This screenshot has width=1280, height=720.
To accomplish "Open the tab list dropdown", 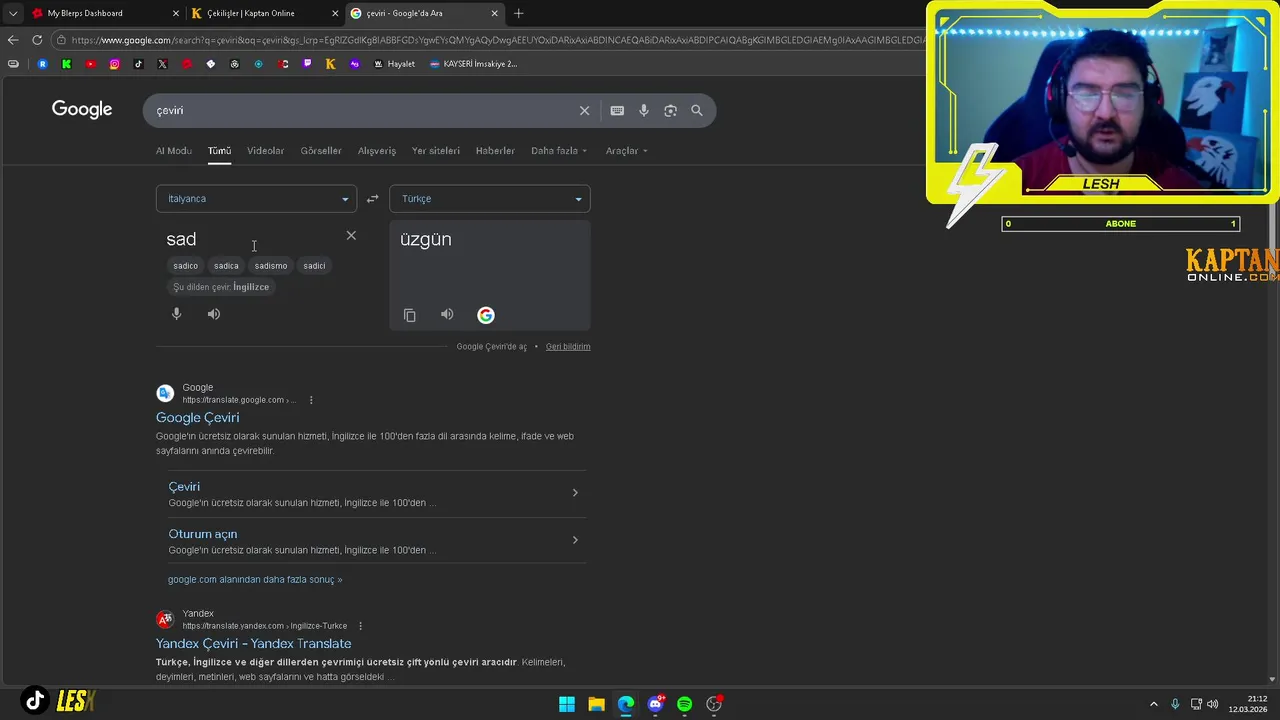I will pos(13,13).
